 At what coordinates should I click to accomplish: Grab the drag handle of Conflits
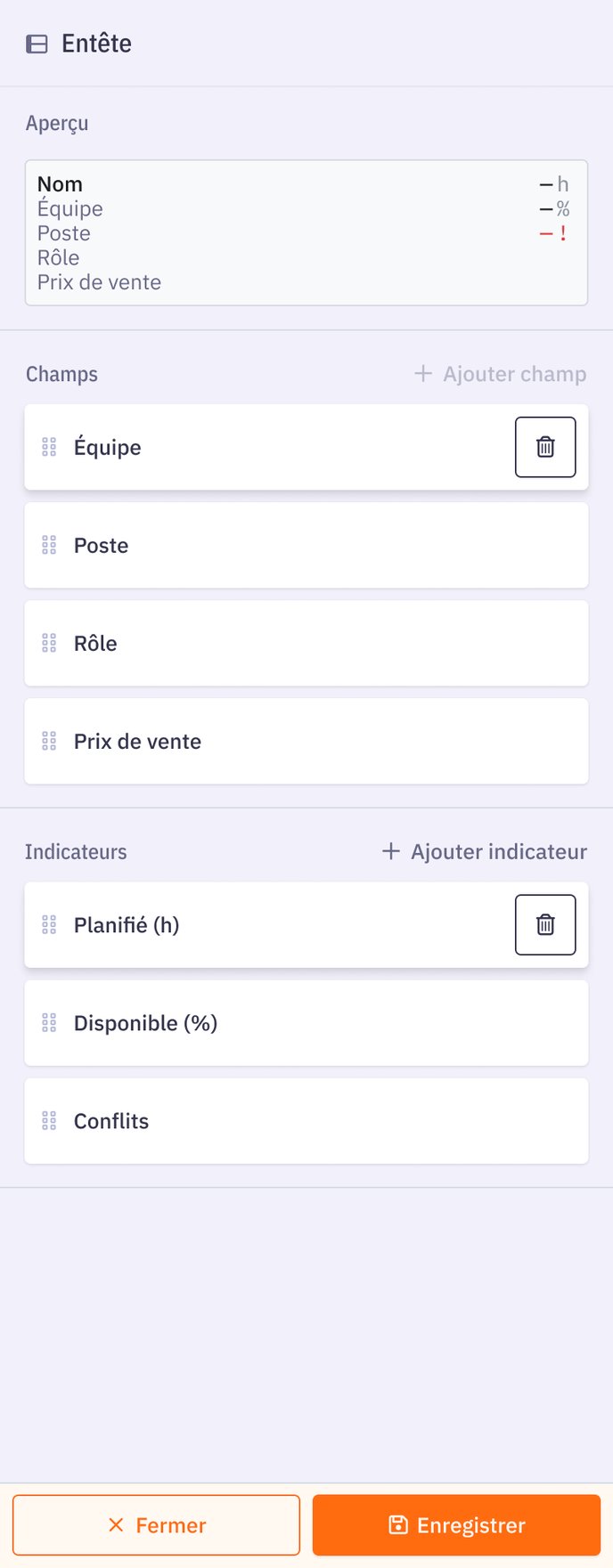click(49, 1121)
